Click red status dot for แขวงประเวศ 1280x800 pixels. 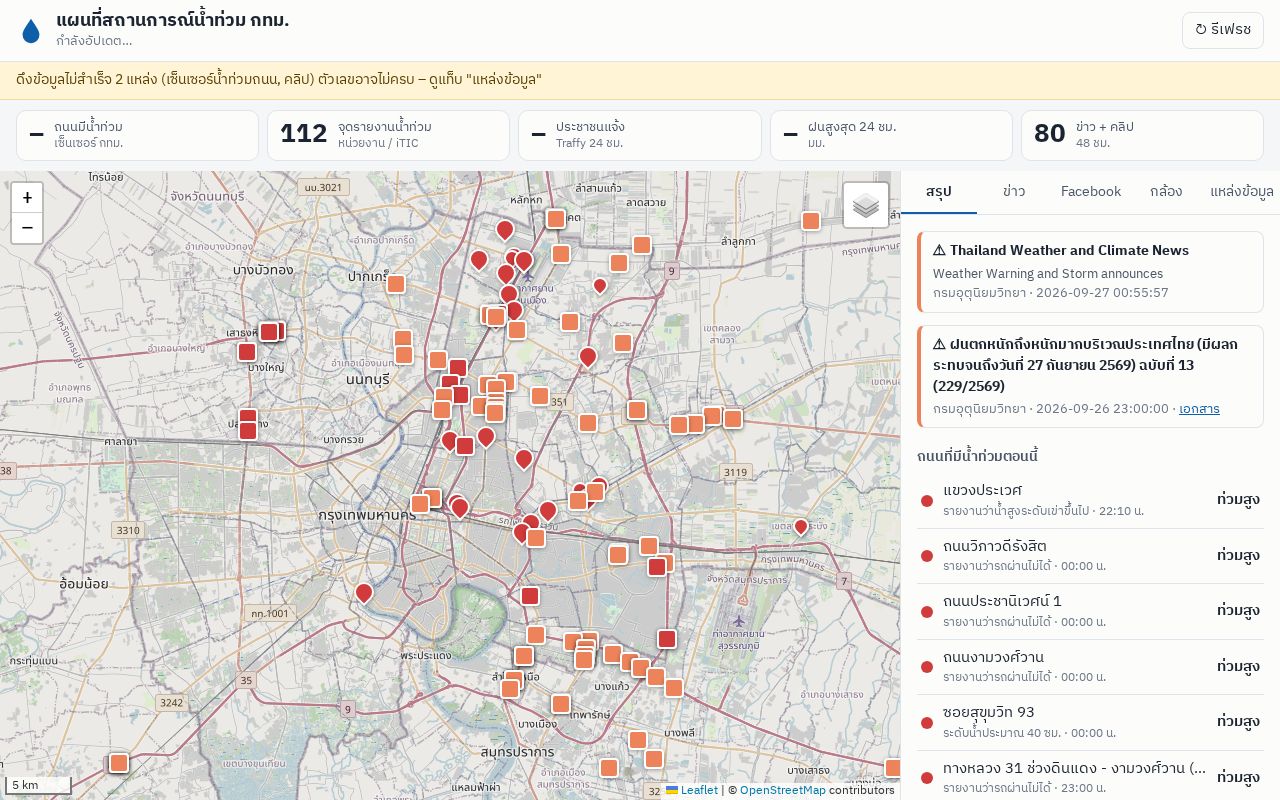point(927,501)
